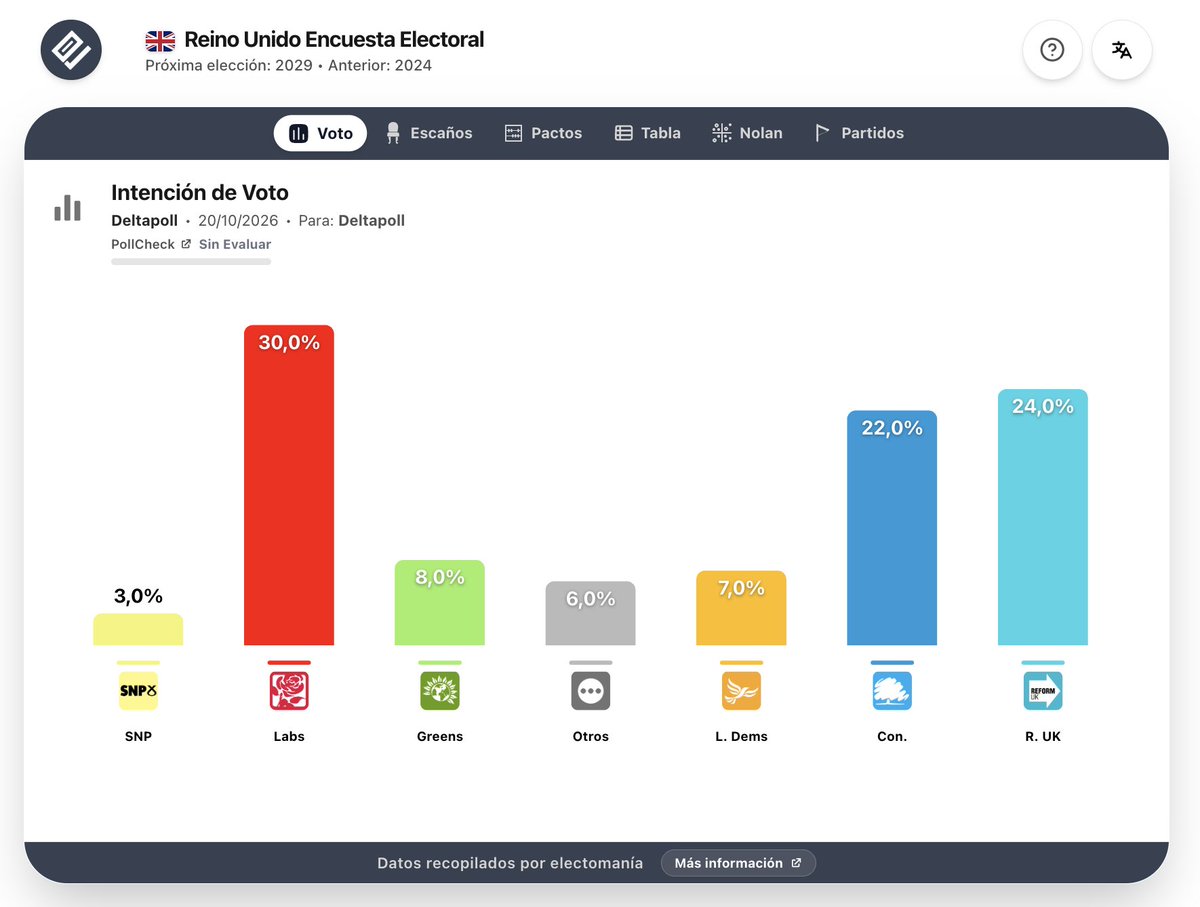Go to the Partidos tab
The height and width of the screenshot is (907, 1200).
click(859, 133)
